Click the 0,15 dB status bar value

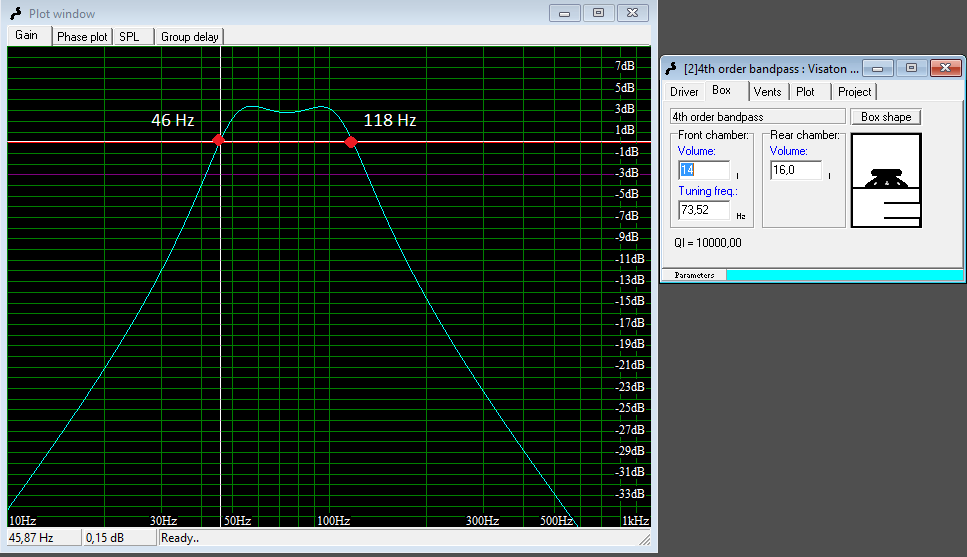pyautogui.click(x=119, y=538)
